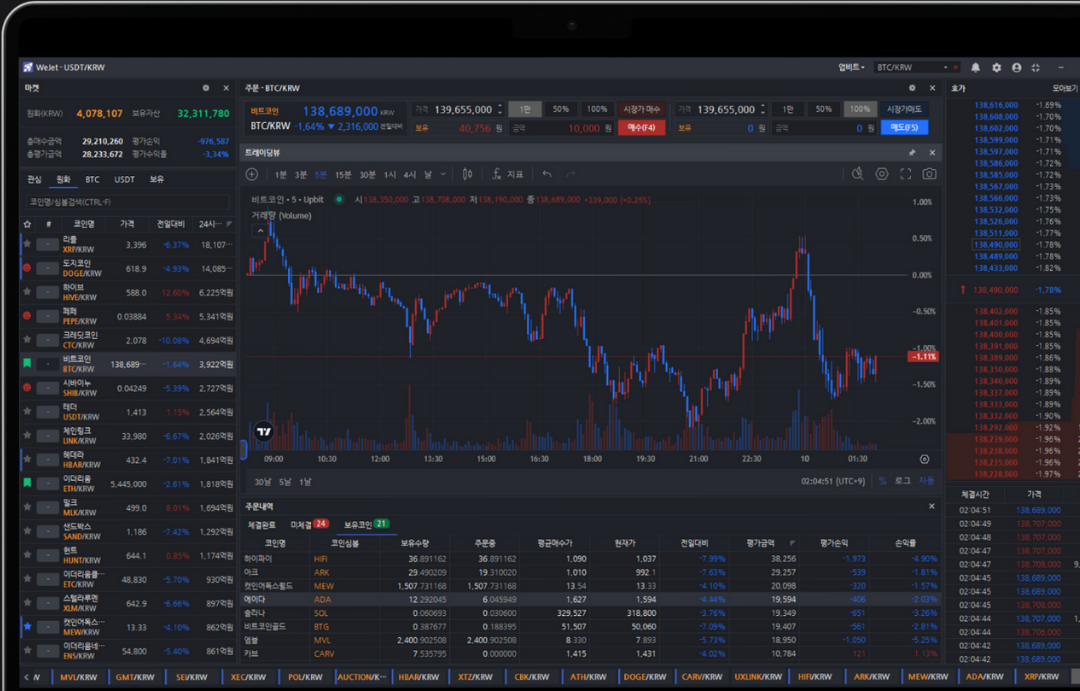Click the red X beside BTC/KRW selector
Screen dimensions: 1080x691
coord(955,68)
